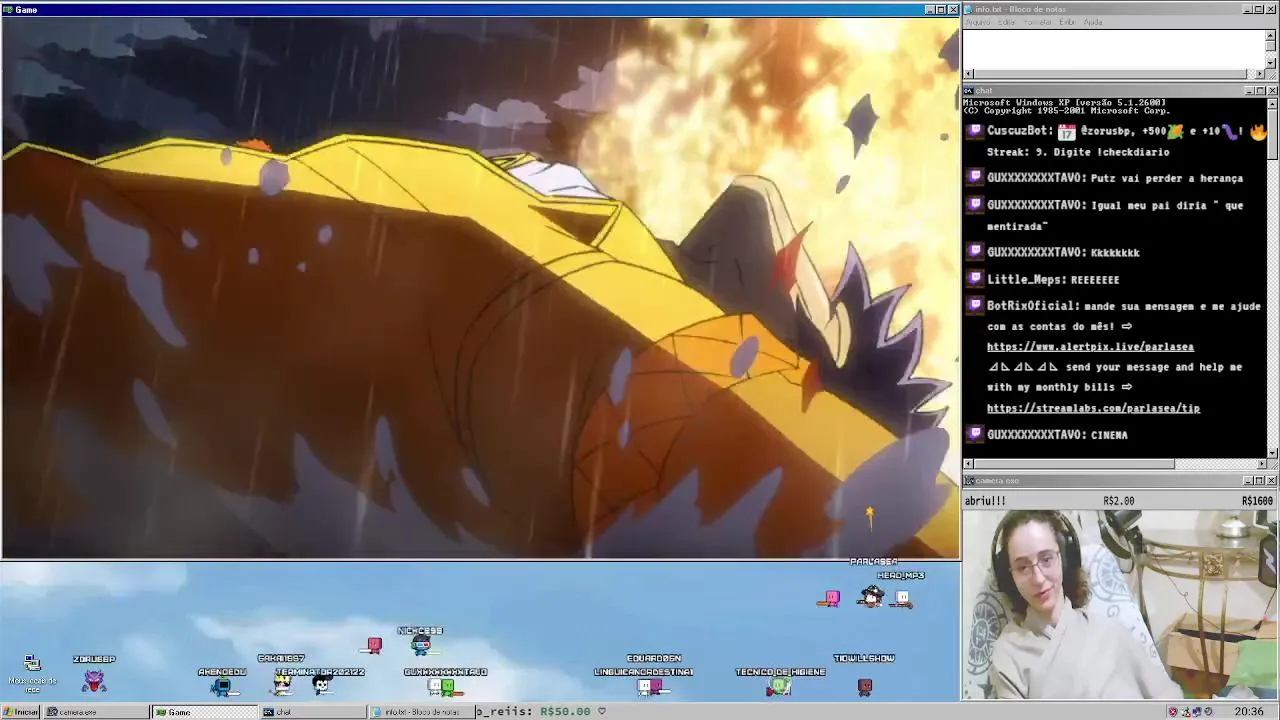Open Formatar menu in Bloco de notas
The height and width of the screenshot is (720, 1280).
(x=1038, y=22)
